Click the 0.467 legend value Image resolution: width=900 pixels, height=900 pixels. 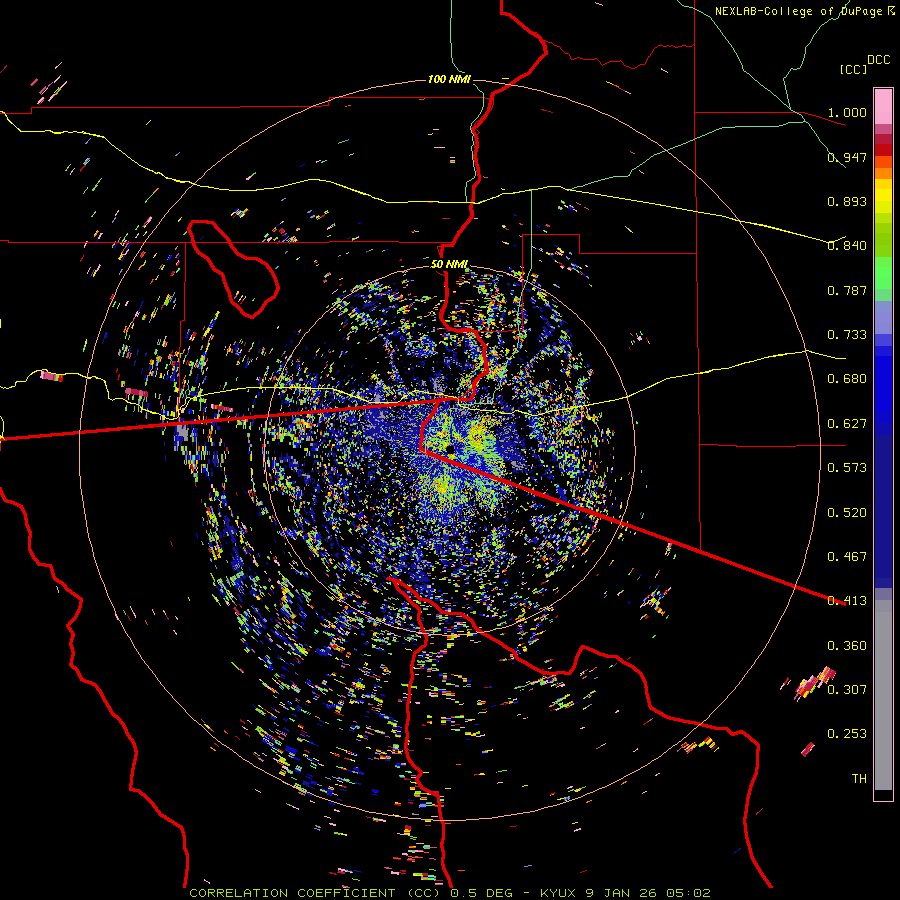click(x=847, y=557)
